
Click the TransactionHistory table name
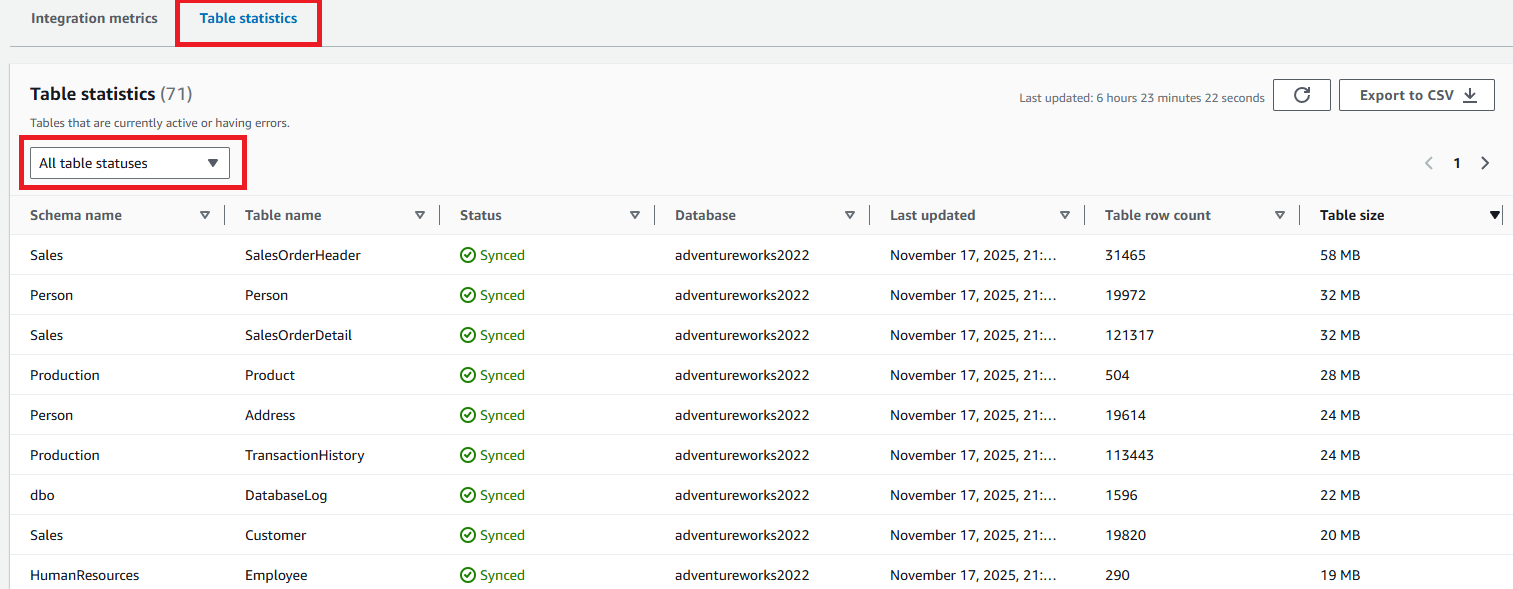304,455
